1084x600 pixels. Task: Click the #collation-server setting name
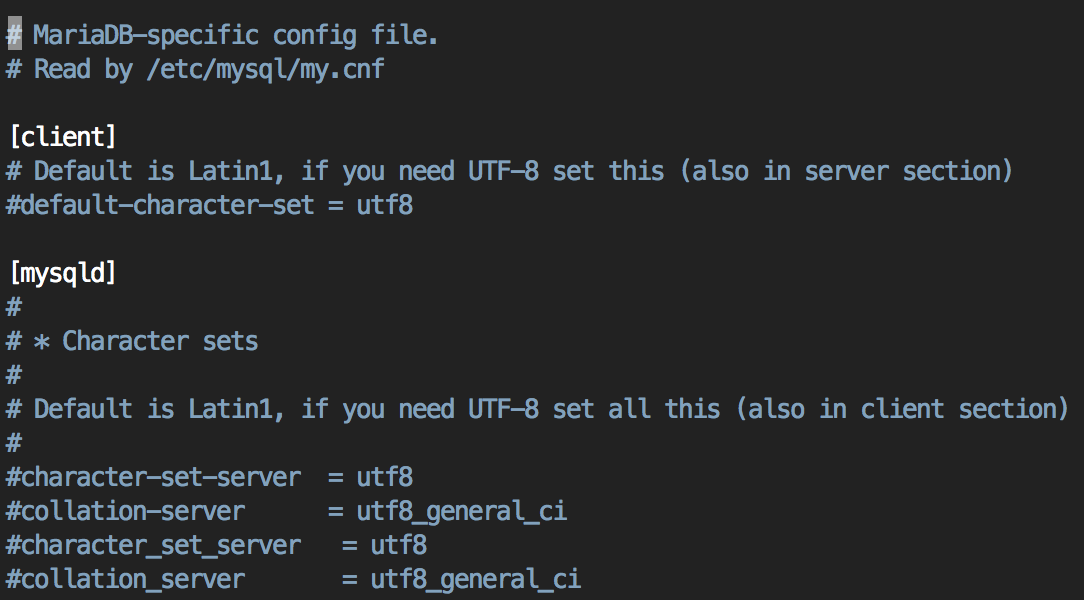tap(126, 512)
